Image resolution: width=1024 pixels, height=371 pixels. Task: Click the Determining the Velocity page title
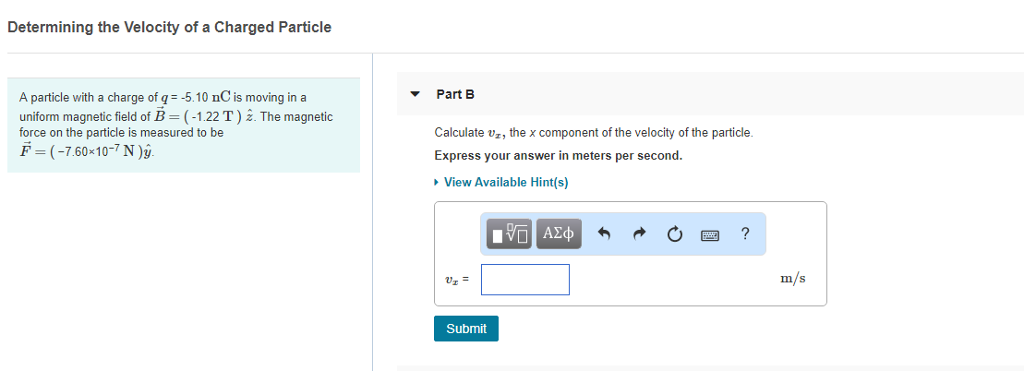pyautogui.click(x=169, y=27)
